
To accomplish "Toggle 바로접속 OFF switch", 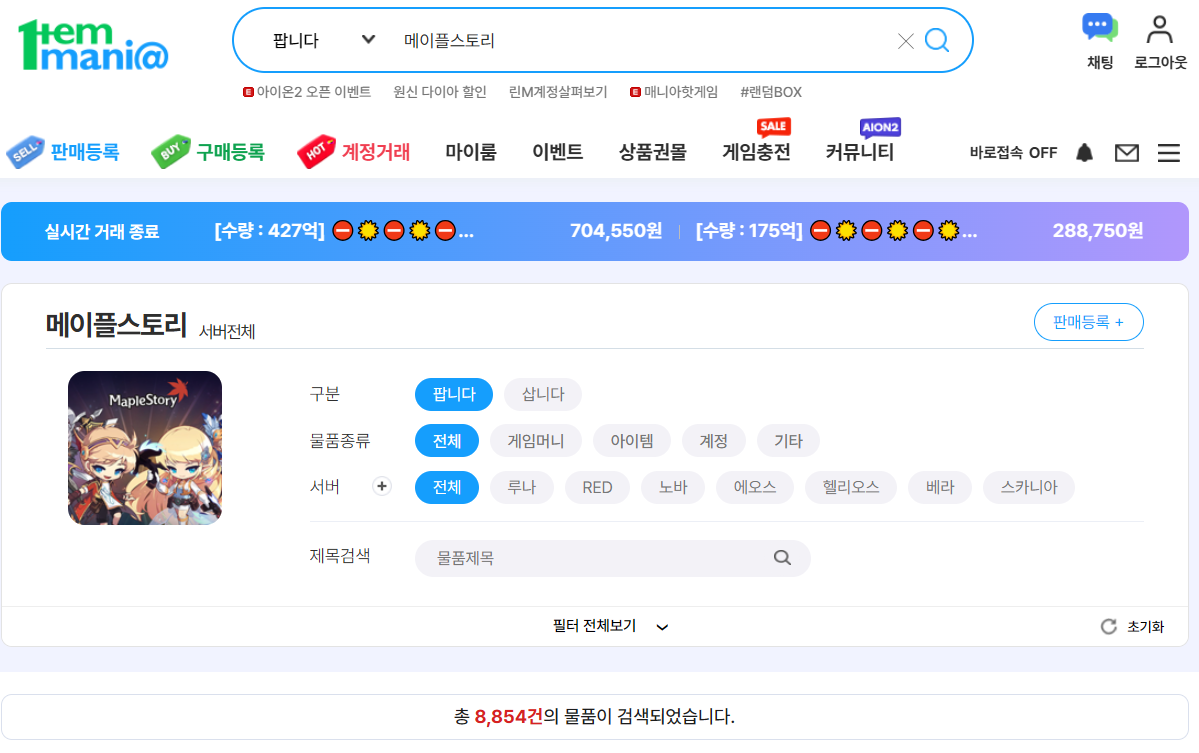I will 1012,153.
